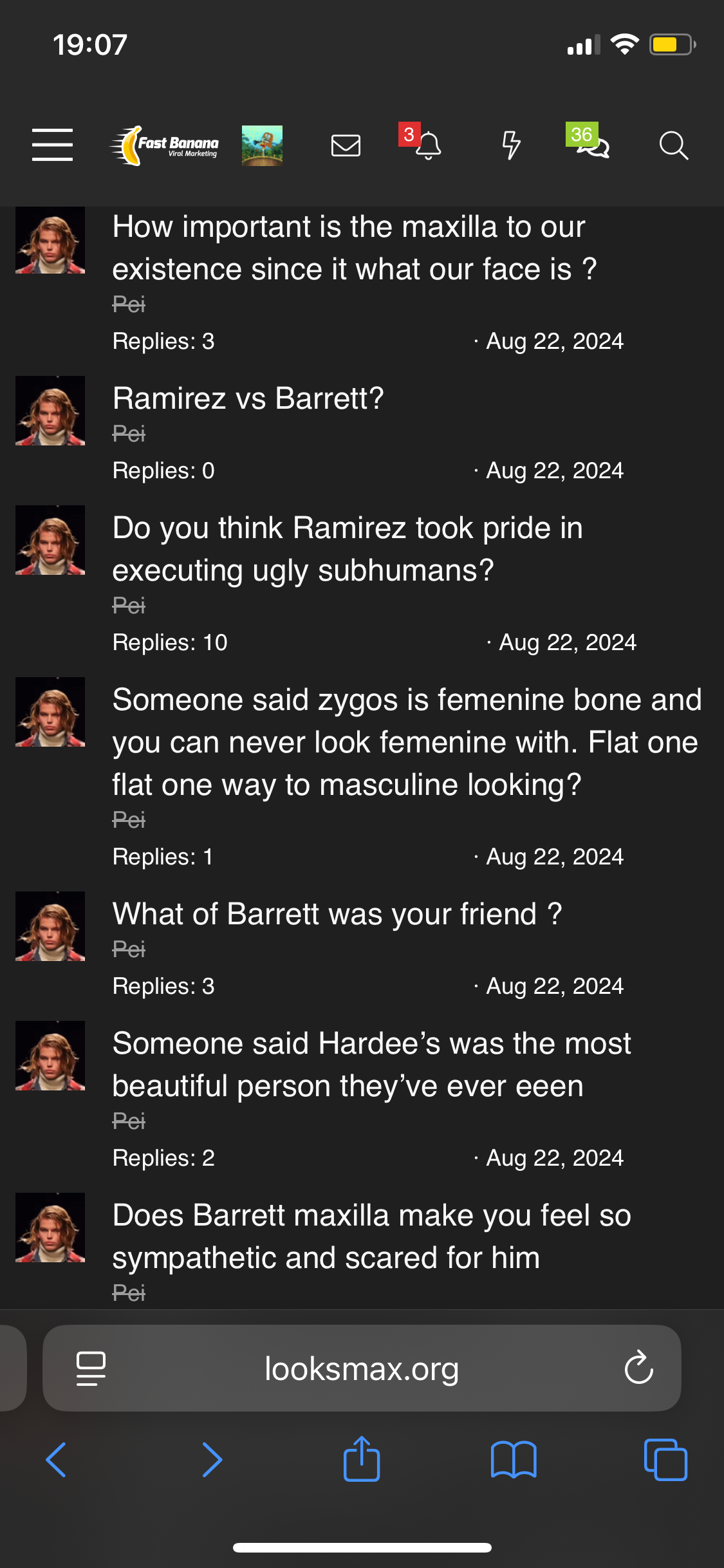This screenshot has width=724, height=1568.
Task: Open the Hardee's most beautiful person thread
Action: 371,1065
